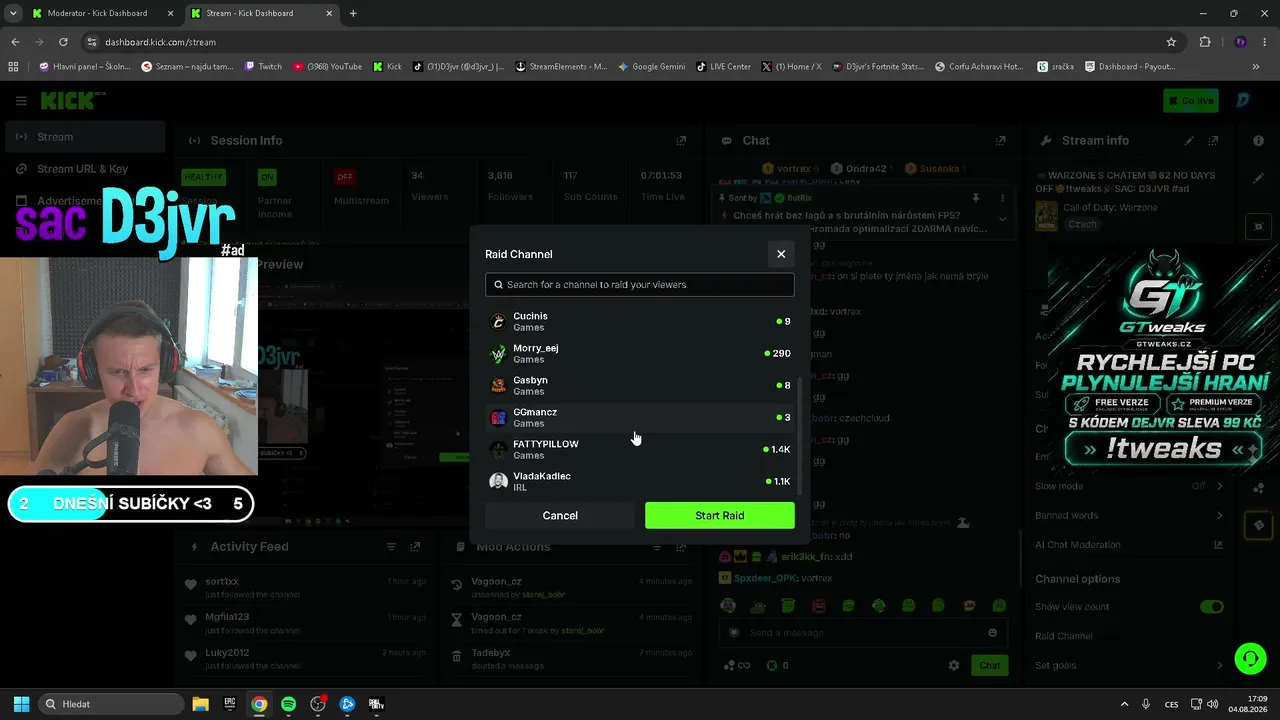
Task: Open the dashboard hamburger menu
Action: click(x=21, y=101)
